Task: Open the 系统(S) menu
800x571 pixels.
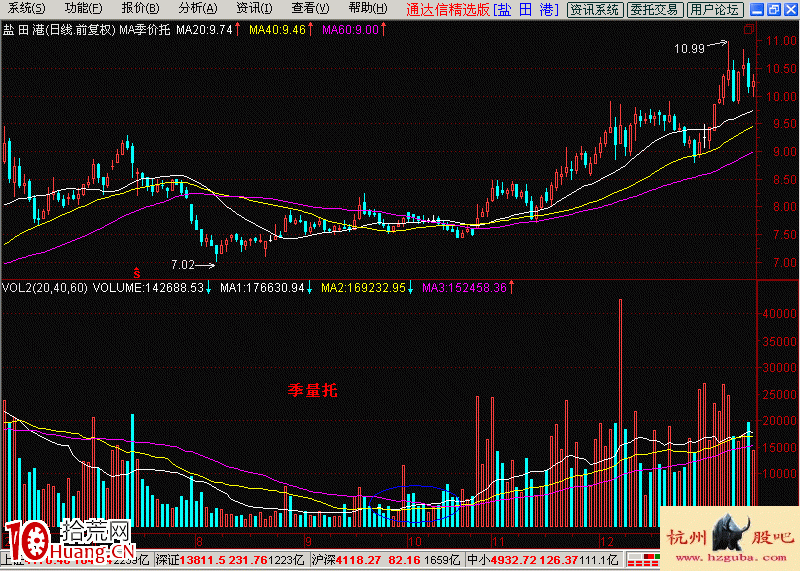Action: 27,9
